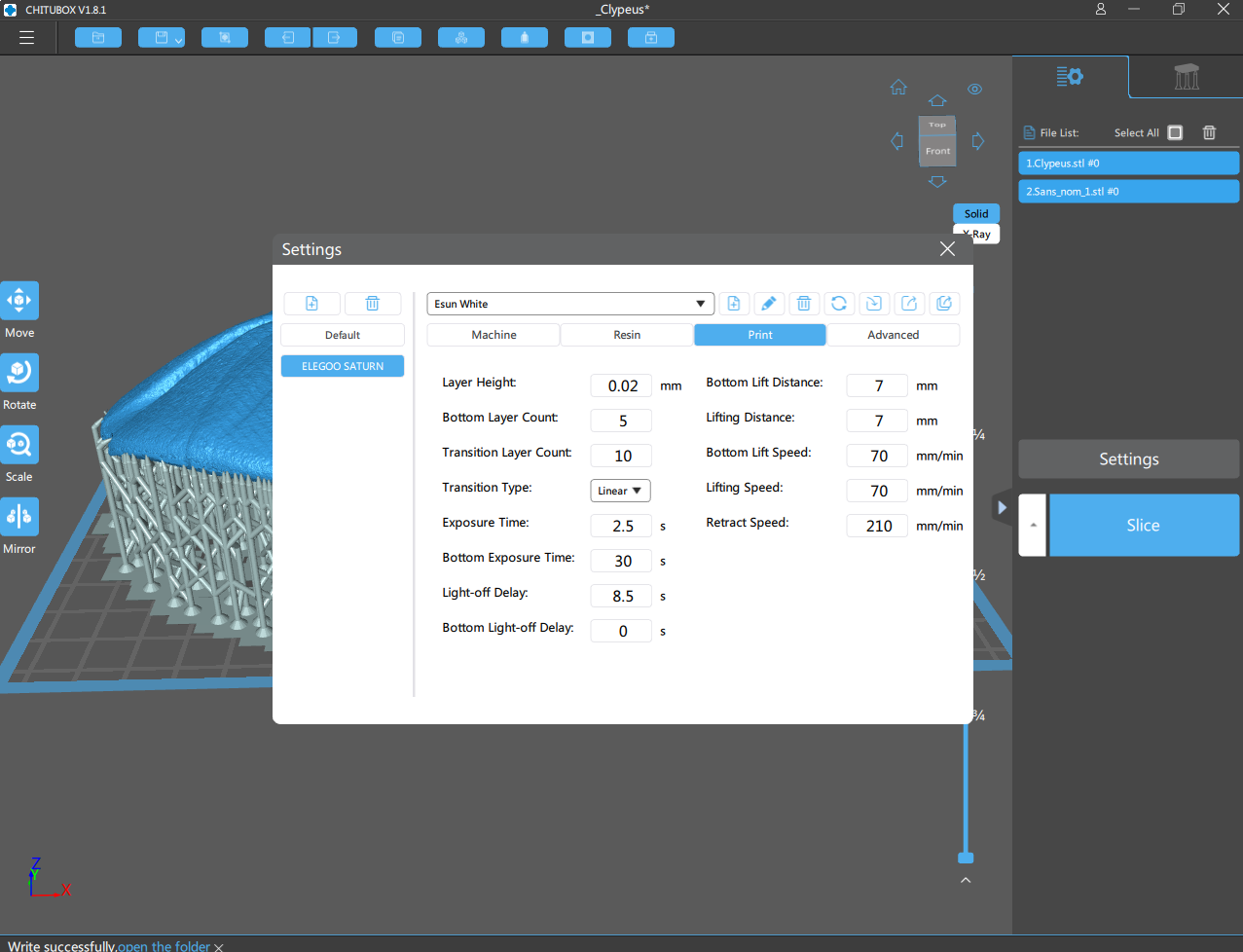Click the reset profile refresh icon
This screenshot has width=1243, height=952.
coord(838,304)
